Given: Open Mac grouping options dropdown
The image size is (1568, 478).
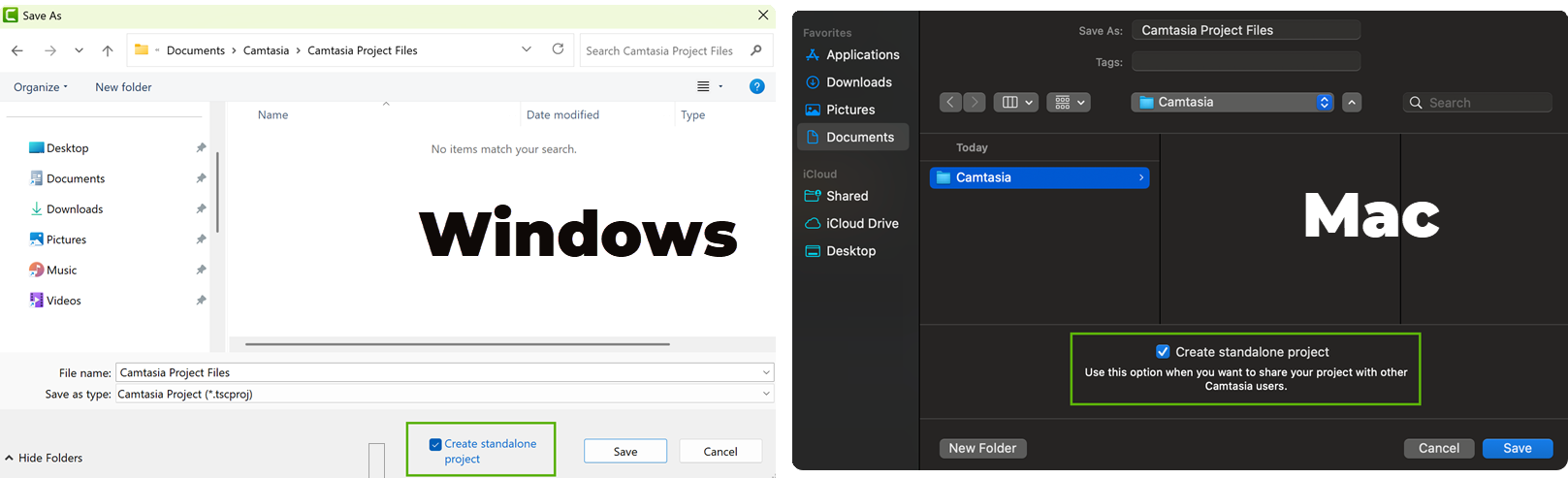Looking at the screenshot, I should click(x=1070, y=102).
